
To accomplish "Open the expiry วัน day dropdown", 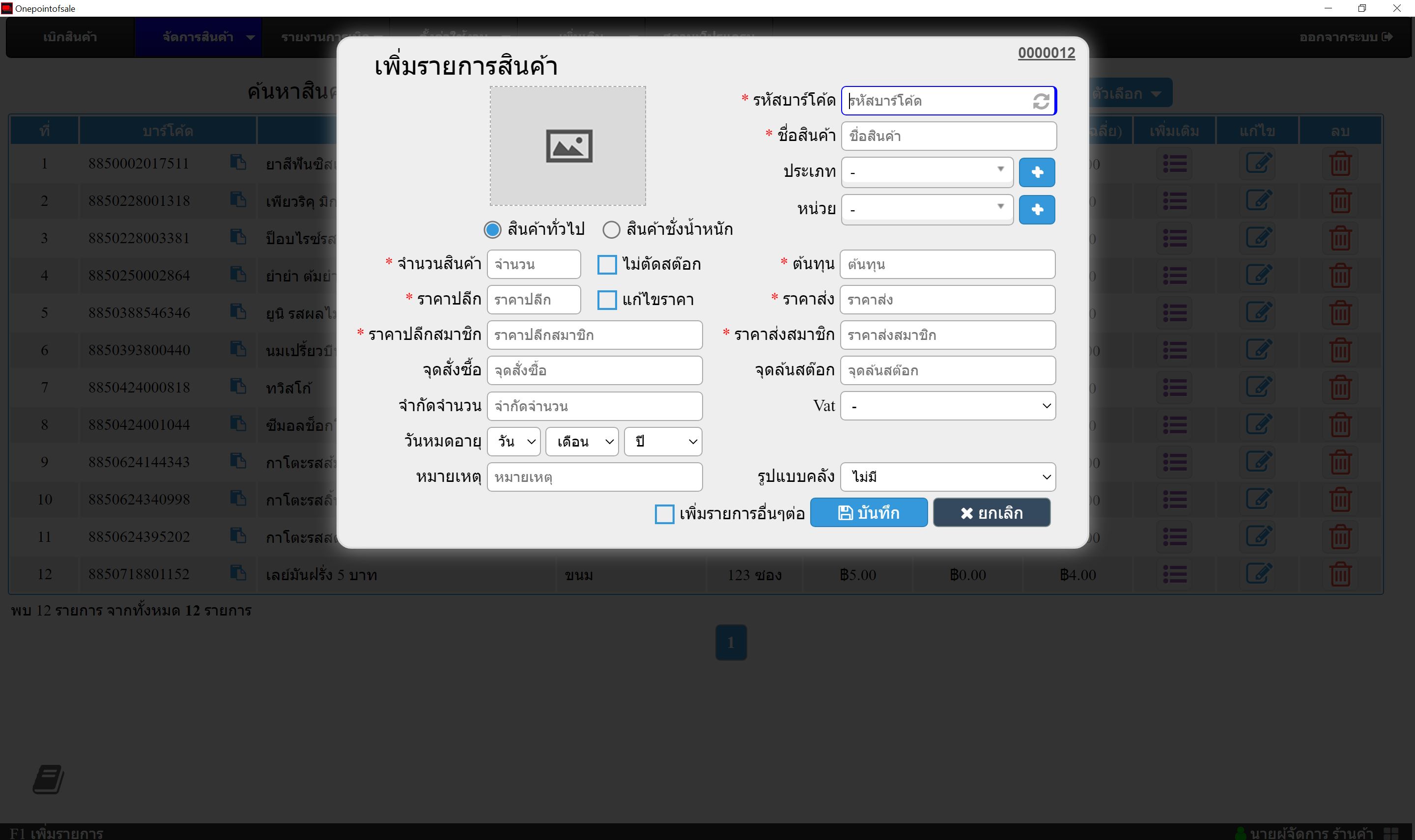I will pyautogui.click(x=514, y=442).
